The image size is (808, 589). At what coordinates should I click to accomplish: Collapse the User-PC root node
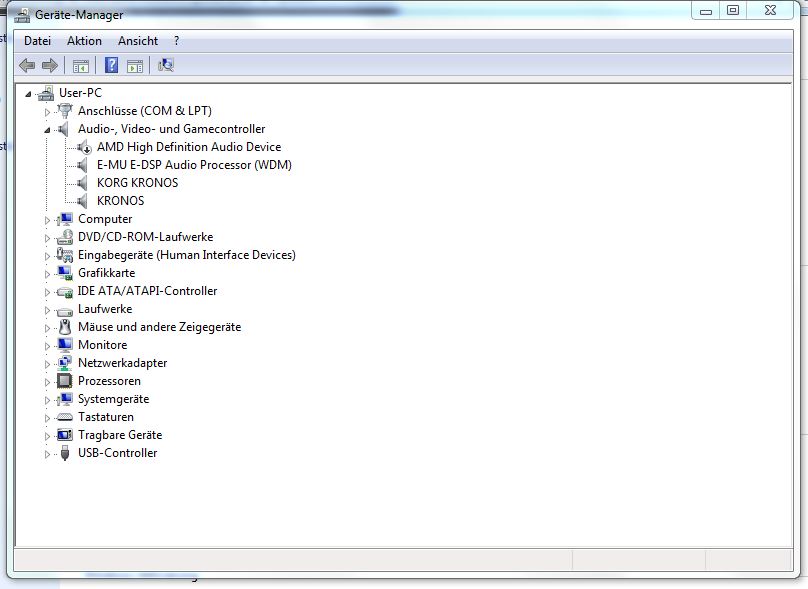(28, 94)
